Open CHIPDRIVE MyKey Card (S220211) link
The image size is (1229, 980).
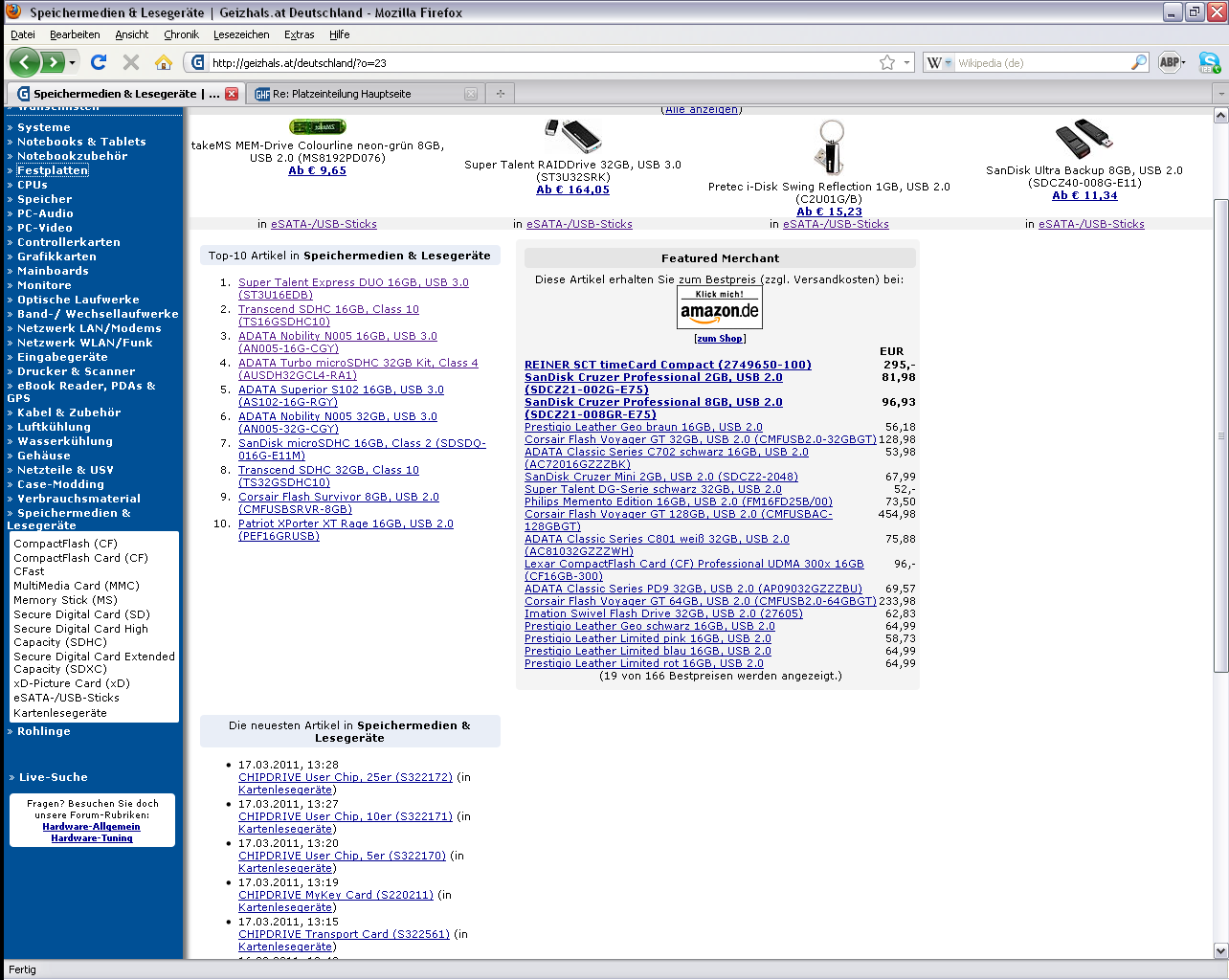click(336, 895)
